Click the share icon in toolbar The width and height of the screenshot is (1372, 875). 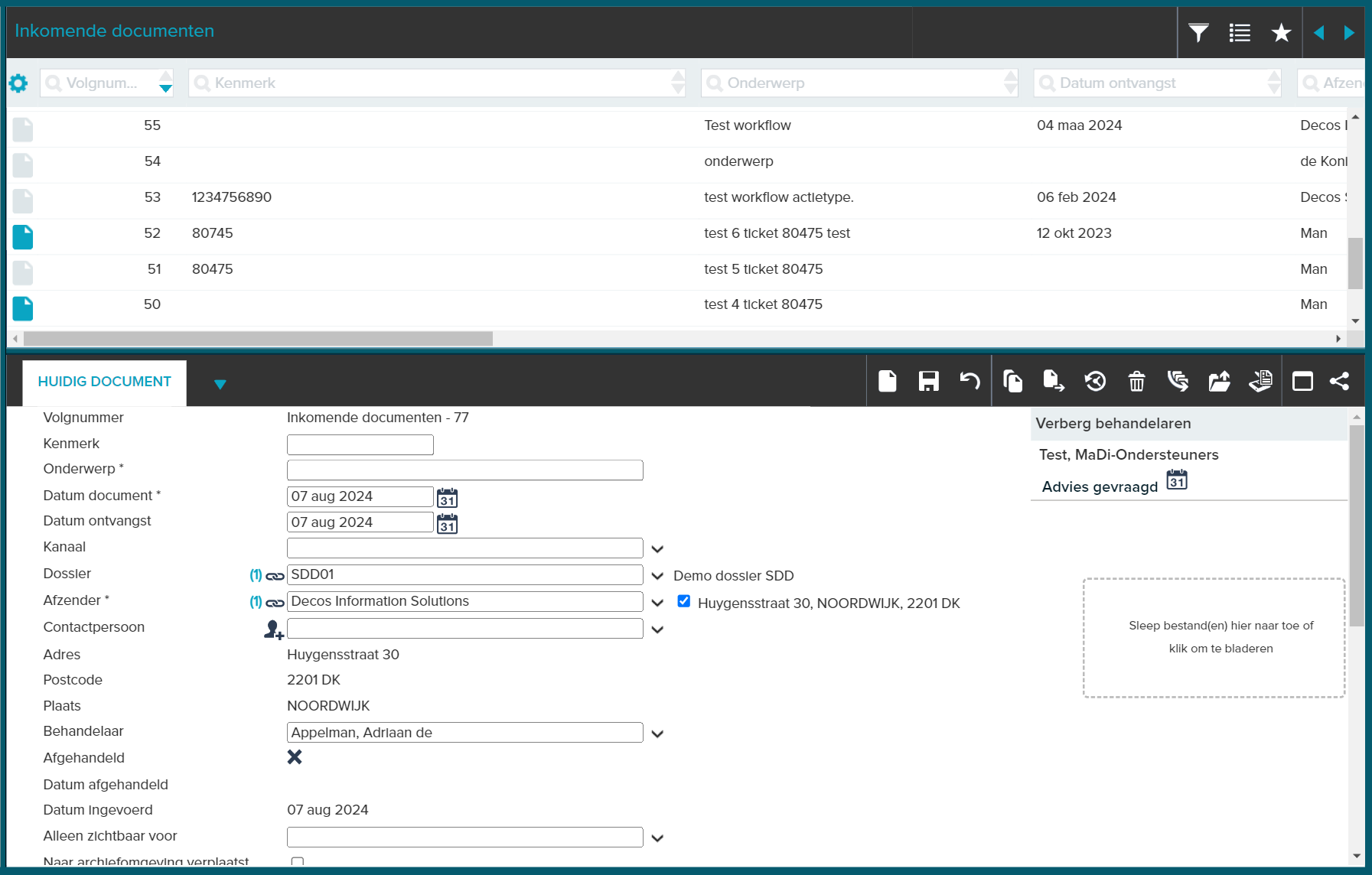(x=1339, y=381)
